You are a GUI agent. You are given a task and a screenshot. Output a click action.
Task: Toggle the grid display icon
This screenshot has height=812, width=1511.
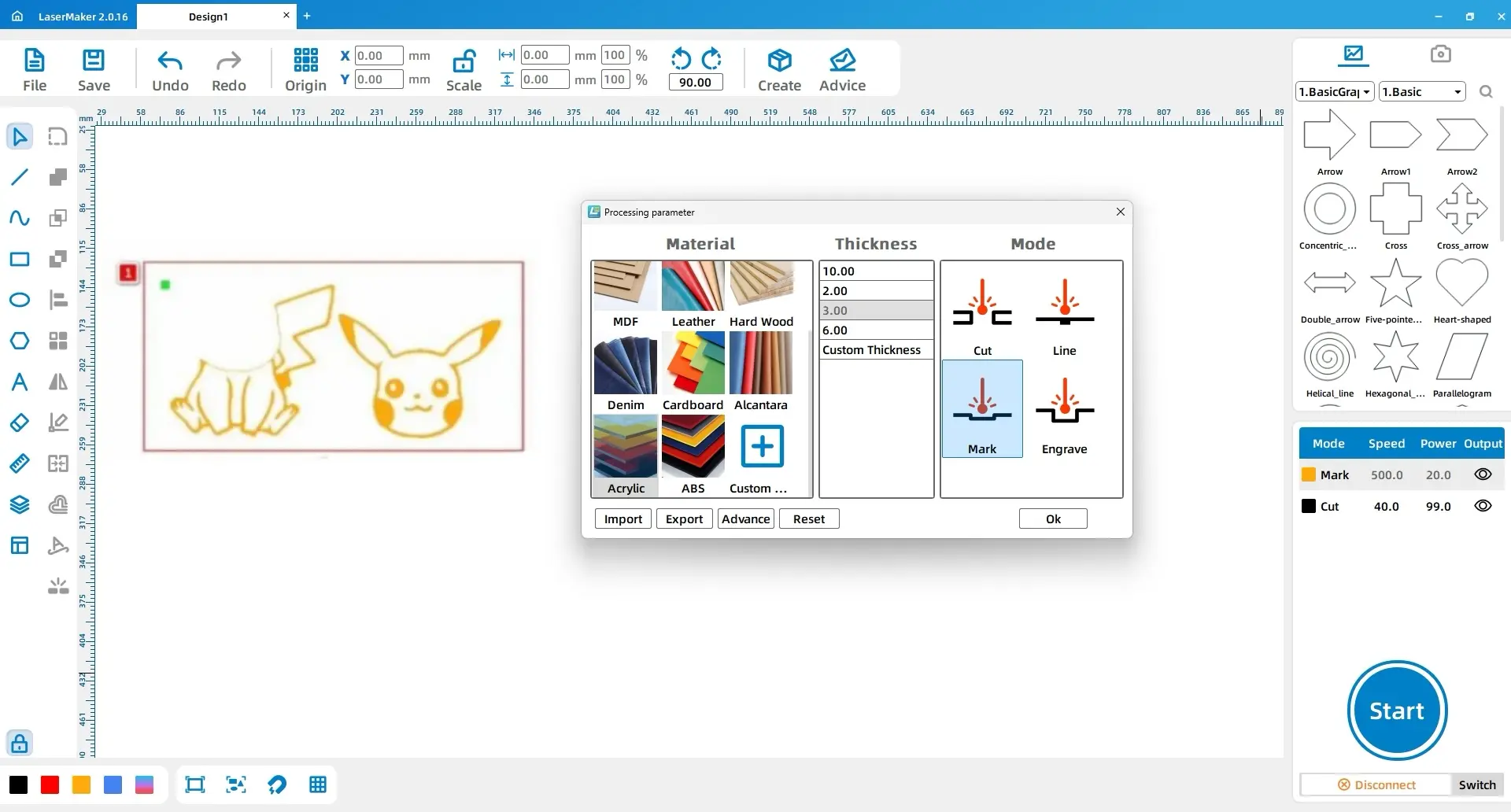pos(318,784)
